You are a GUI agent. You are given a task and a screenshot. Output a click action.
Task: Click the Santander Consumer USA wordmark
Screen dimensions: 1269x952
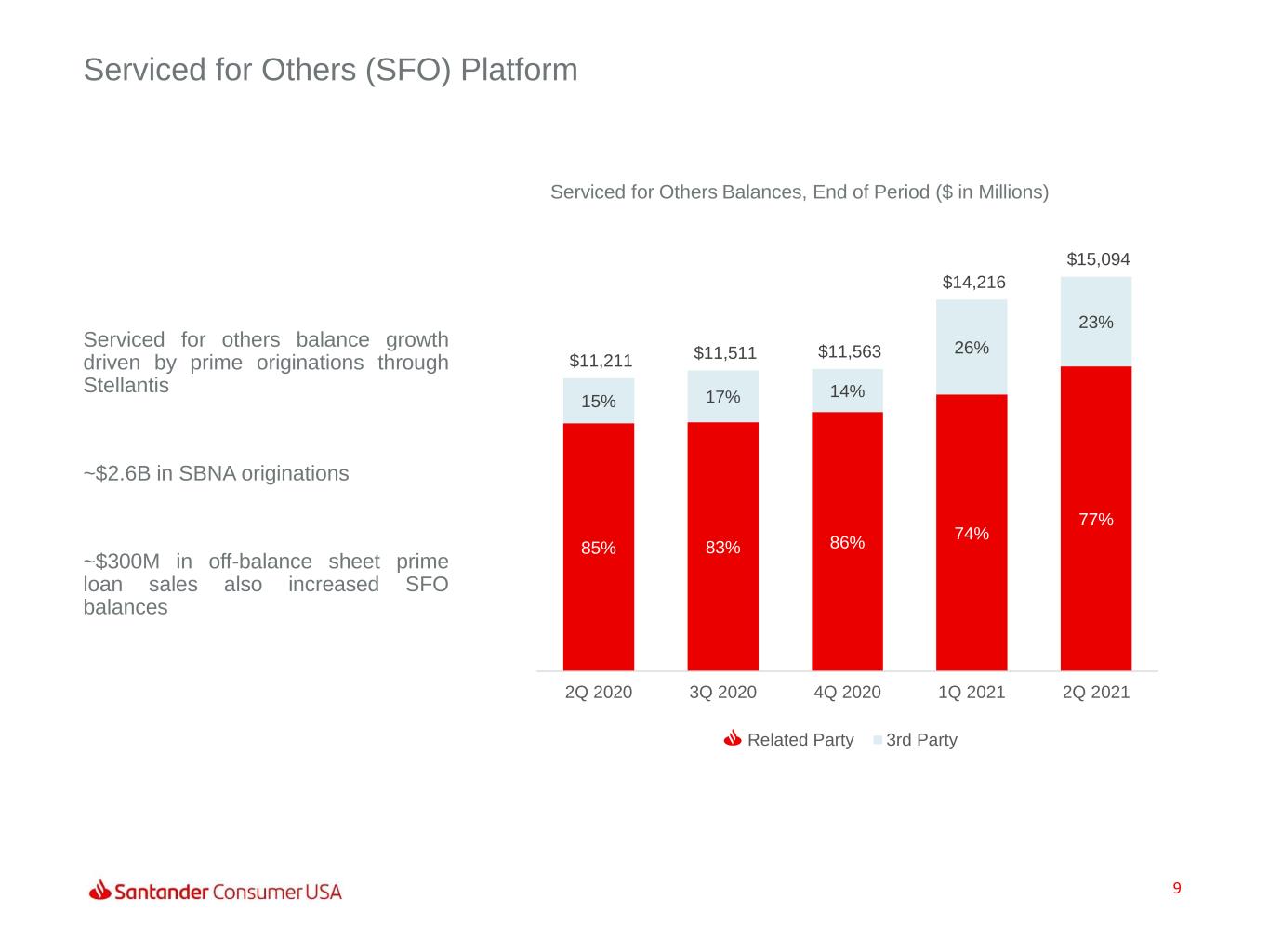tap(228, 892)
